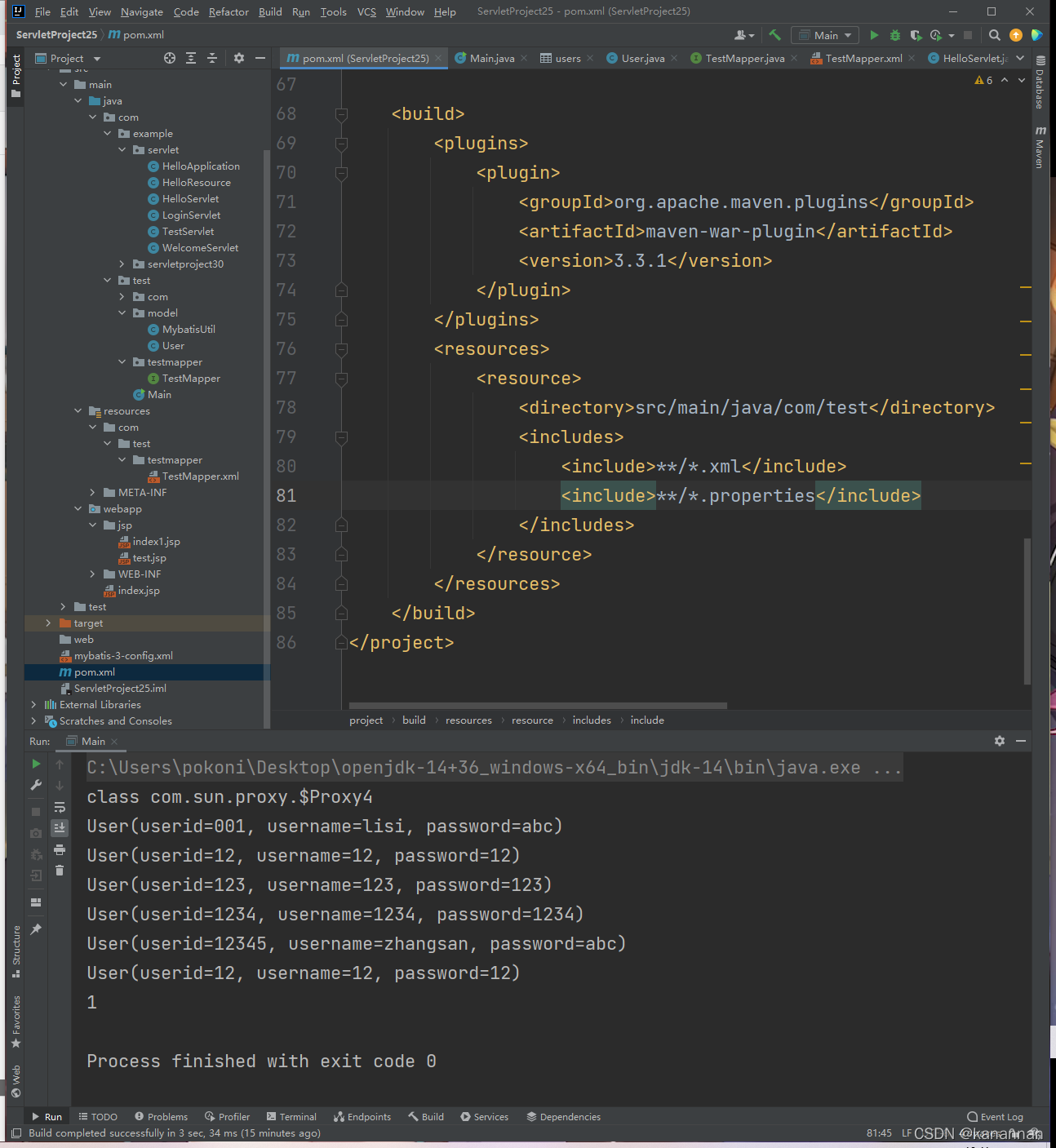Click the editor horizontal scrollbar

538,706
